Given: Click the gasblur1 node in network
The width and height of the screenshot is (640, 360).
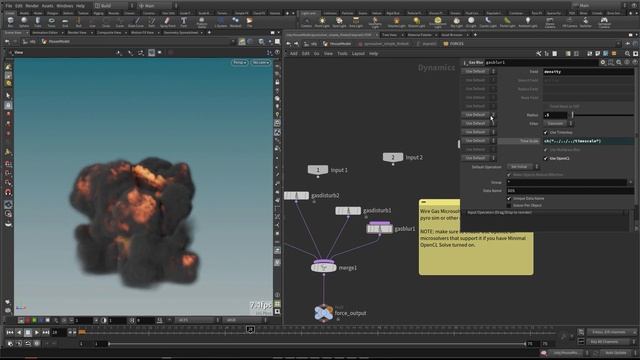Looking at the screenshot, I should tap(380, 229).
